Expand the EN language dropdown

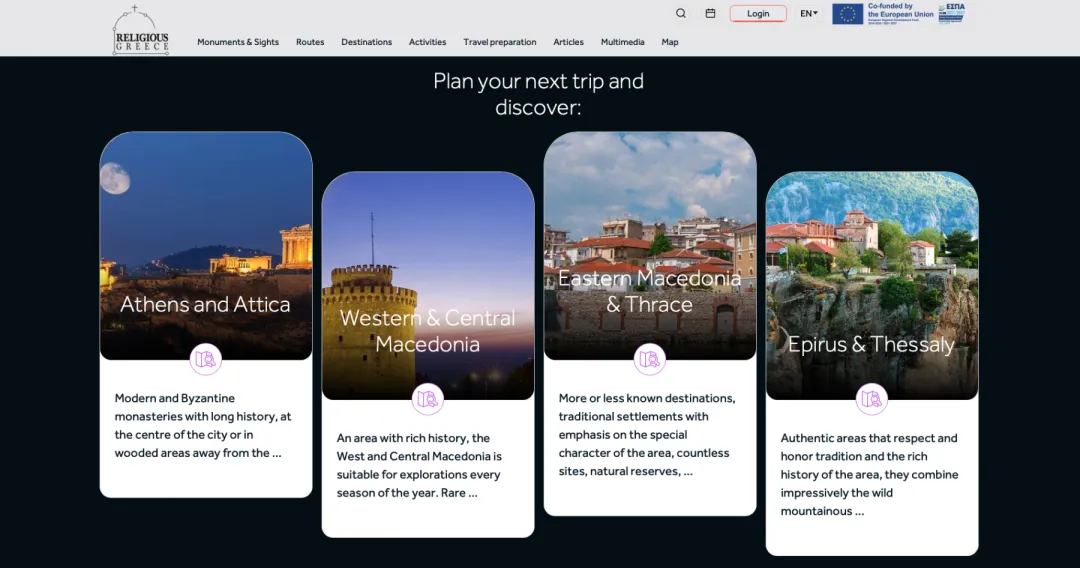[x=808, y=14]
